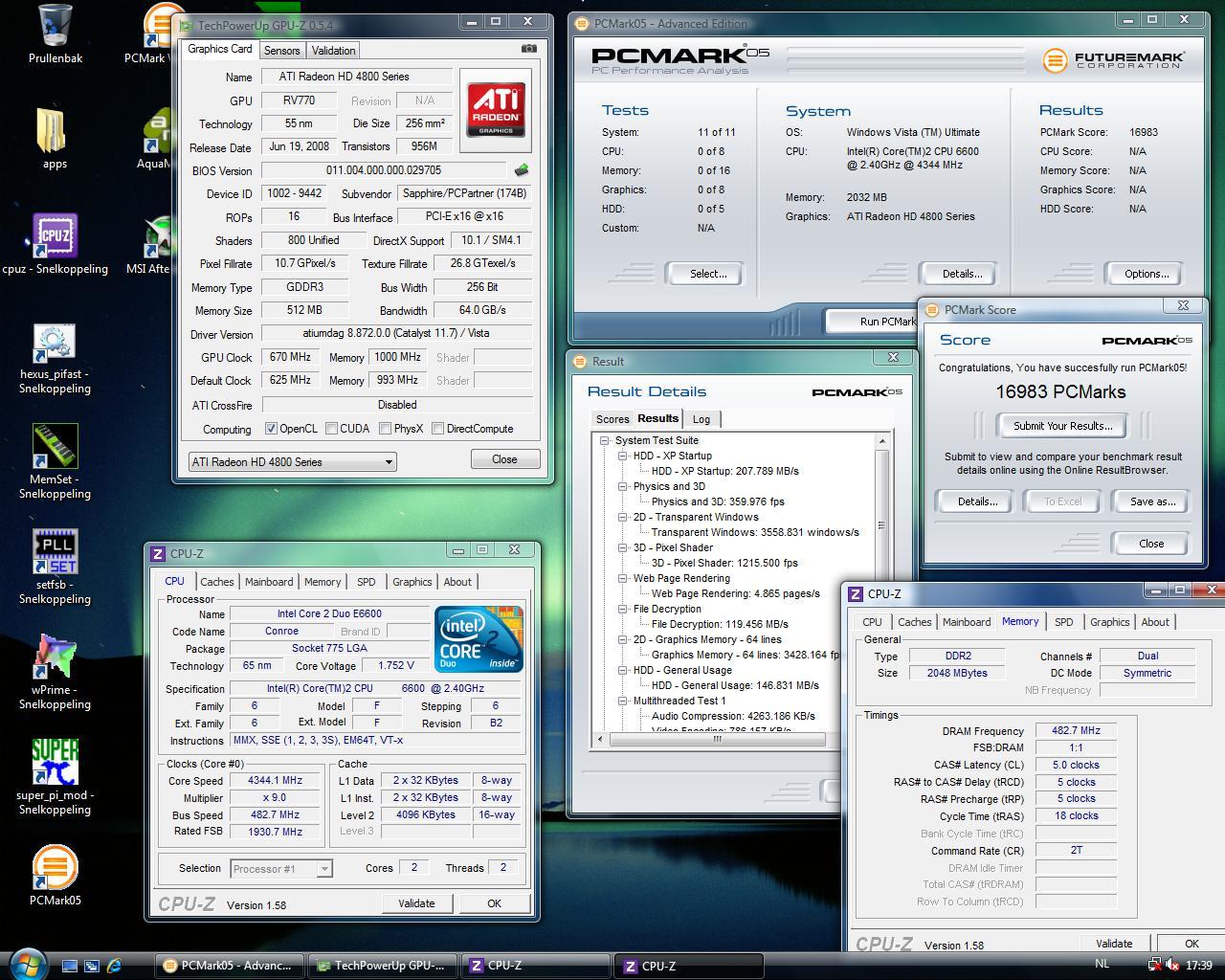The image size is (1225, 980).
Task: Open the Processor #1 selection dropdown
Action: [x=281, y=869]
